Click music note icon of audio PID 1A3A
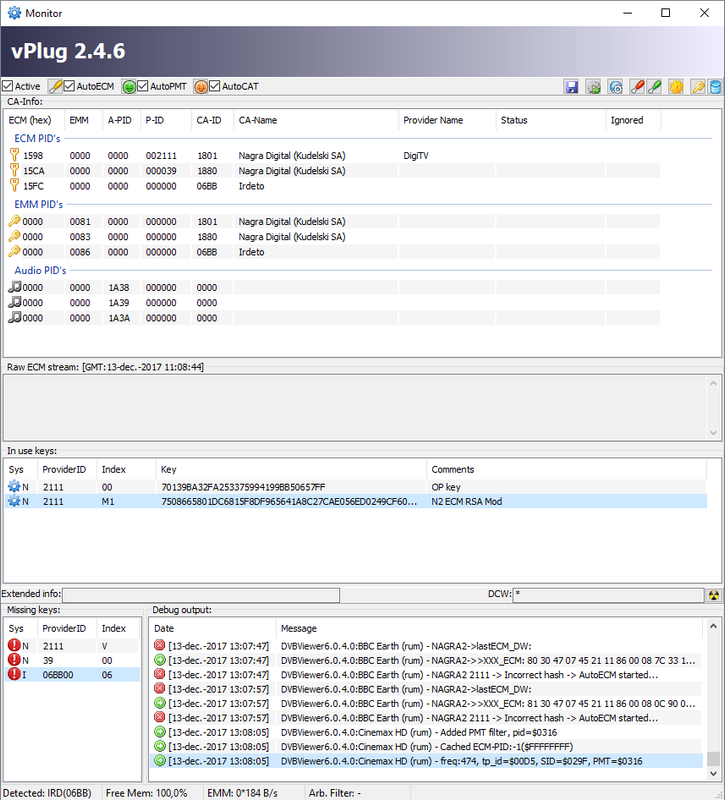 (x=15, y=317)
